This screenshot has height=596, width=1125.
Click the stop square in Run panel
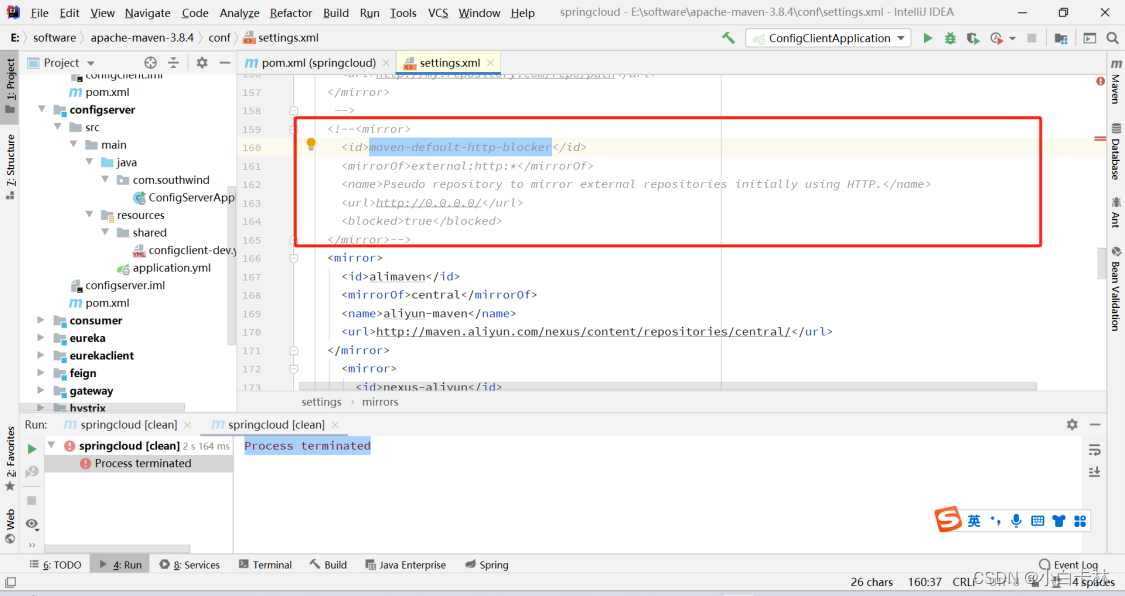(x=32, y=500)
